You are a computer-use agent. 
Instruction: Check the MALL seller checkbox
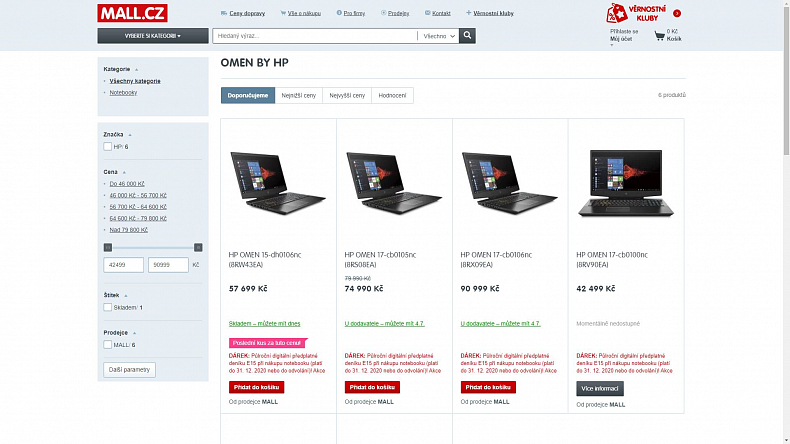pyautogui.click(x=107, y=345)
